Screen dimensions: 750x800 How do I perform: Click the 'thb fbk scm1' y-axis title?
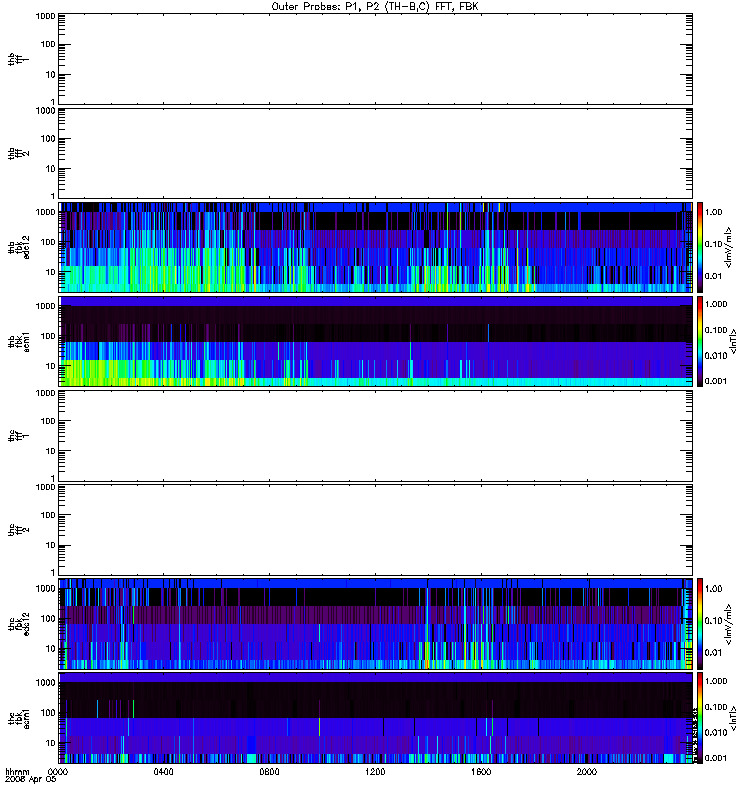click(18, 341)
